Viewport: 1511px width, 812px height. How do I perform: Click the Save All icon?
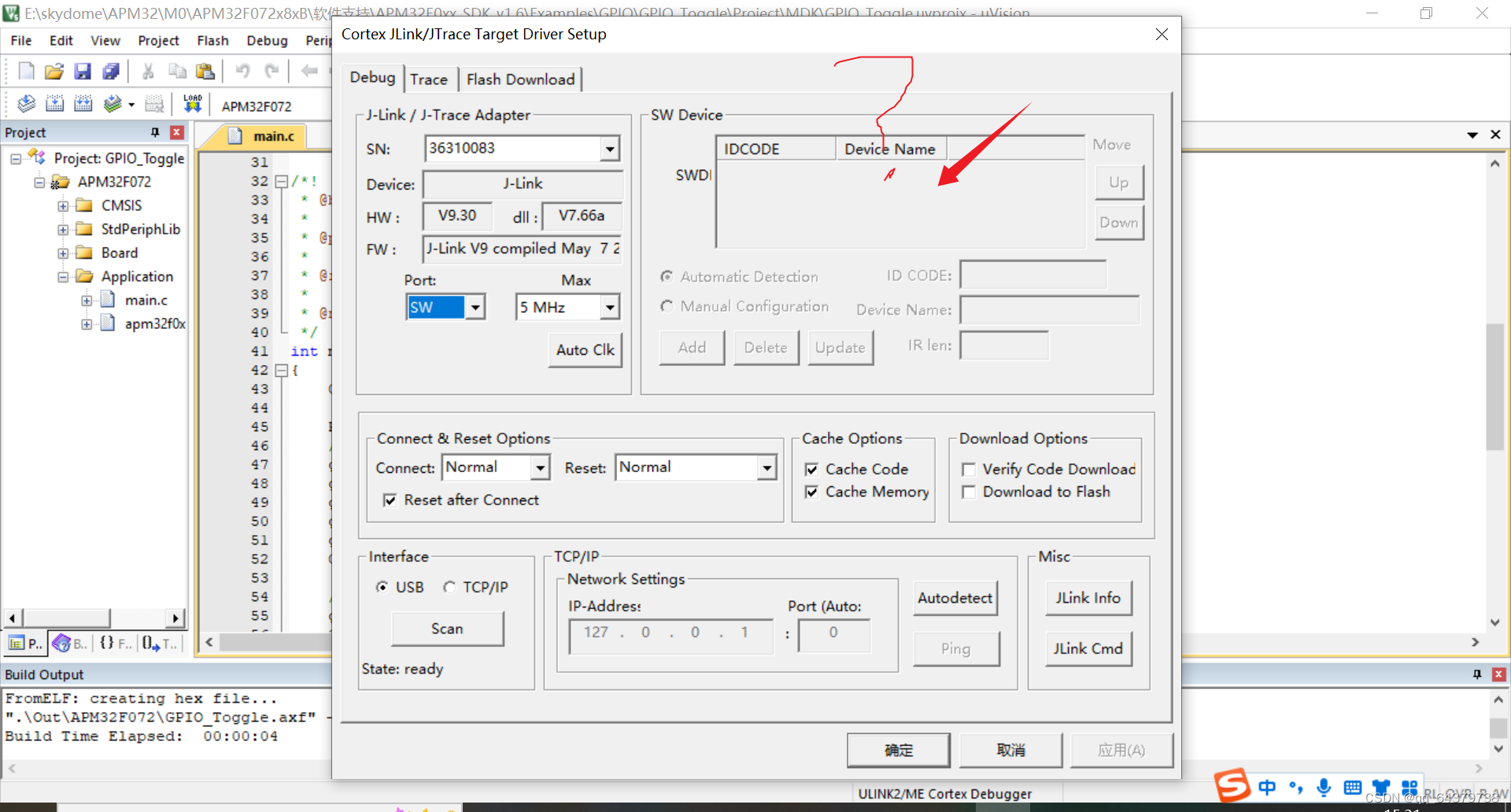tap(111, 72)
